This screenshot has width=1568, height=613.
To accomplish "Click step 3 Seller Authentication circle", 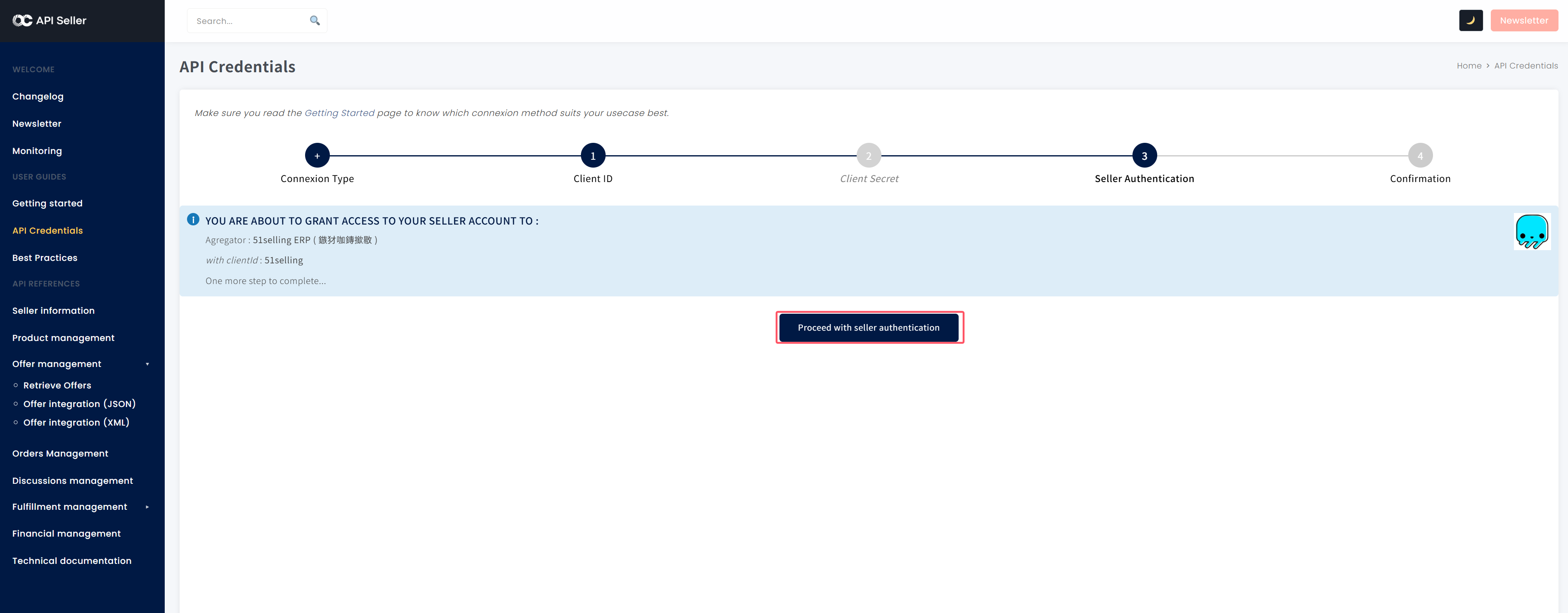I will tap(1144, 156).
